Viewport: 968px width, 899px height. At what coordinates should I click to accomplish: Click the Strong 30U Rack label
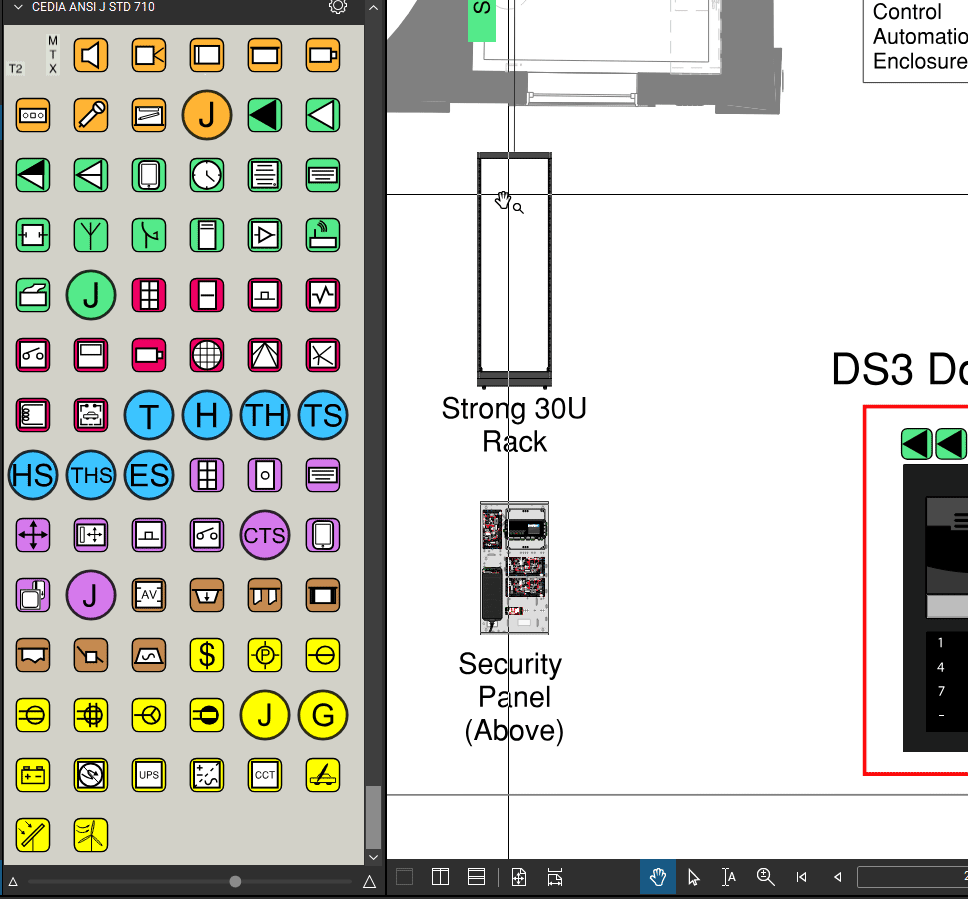(514, 425)
